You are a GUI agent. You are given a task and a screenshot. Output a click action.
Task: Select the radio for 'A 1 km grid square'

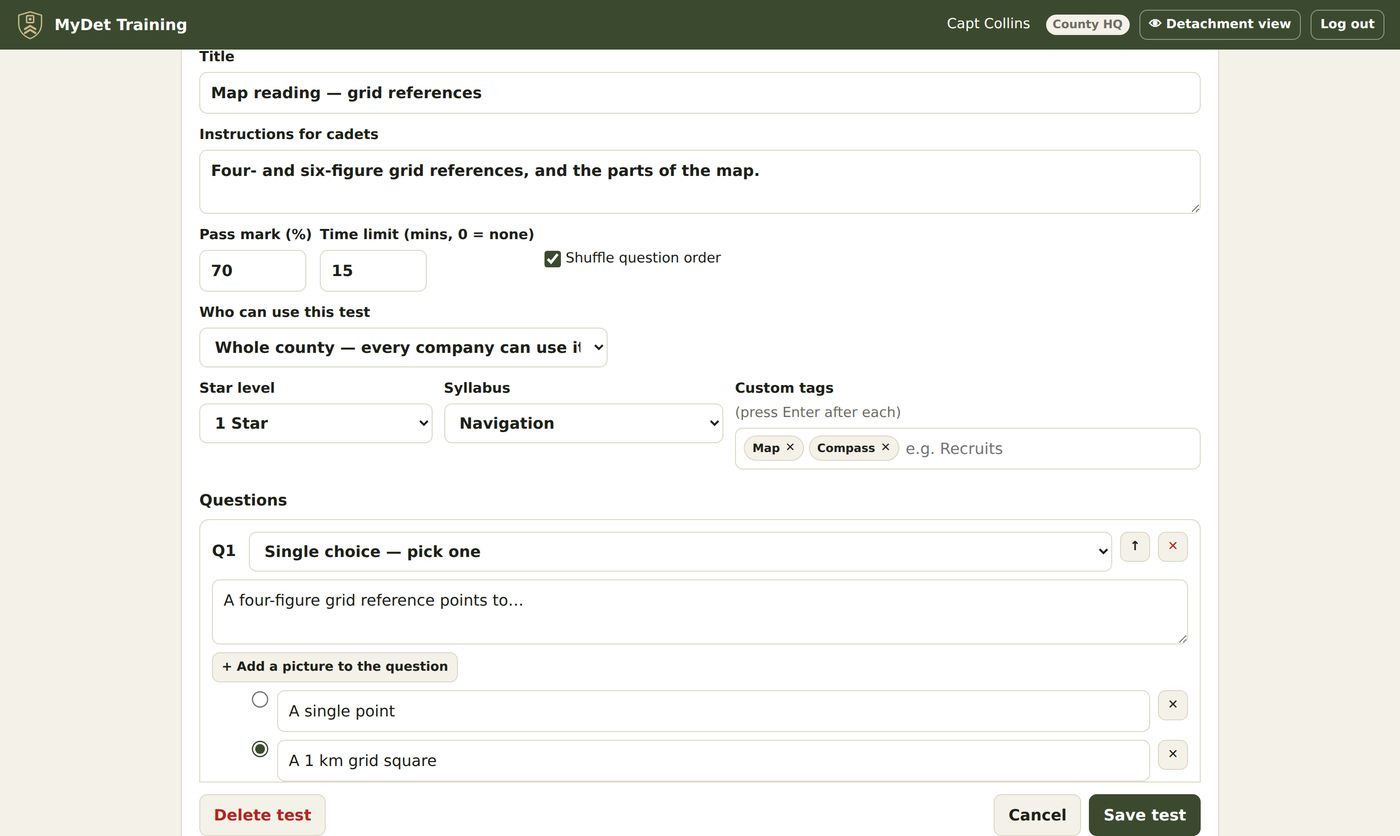click(260, 749)
